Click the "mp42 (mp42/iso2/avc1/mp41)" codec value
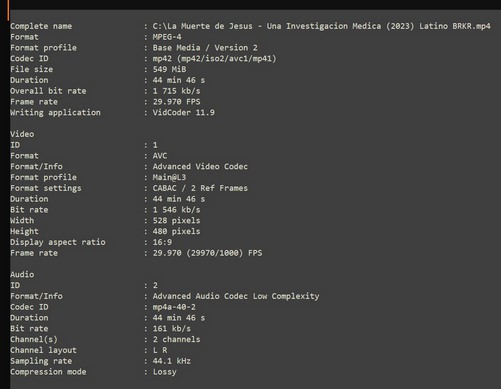 (x=214, y=59)
